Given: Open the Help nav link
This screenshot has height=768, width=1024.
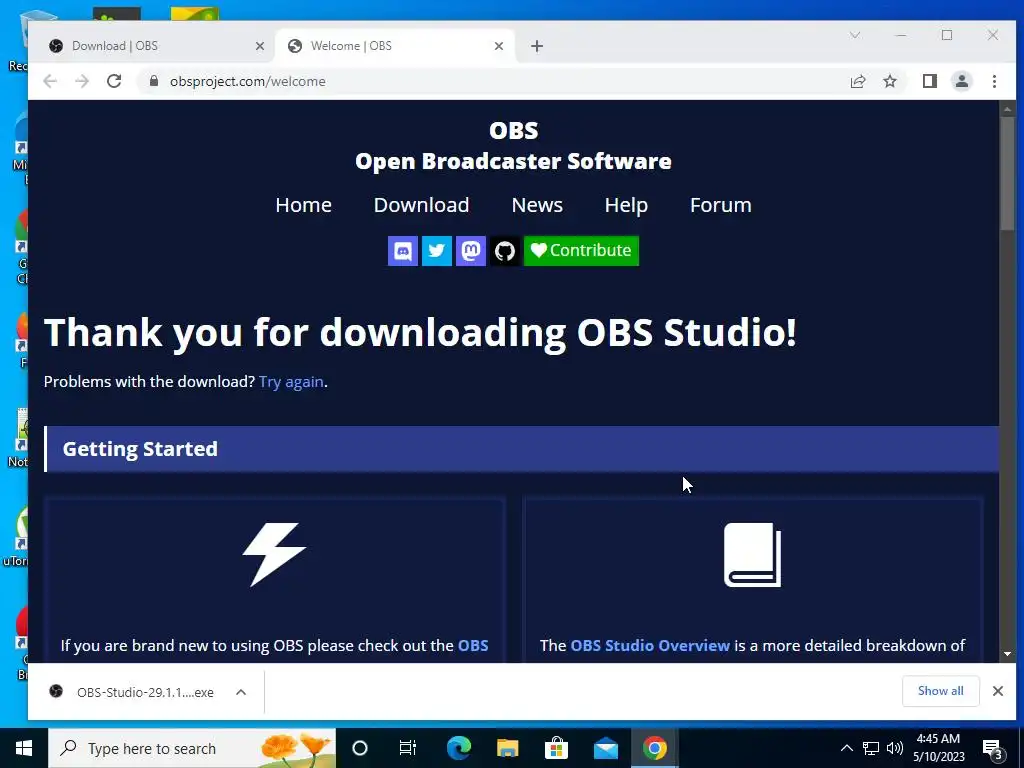Looking at the screenshot, I should [626, 205].
